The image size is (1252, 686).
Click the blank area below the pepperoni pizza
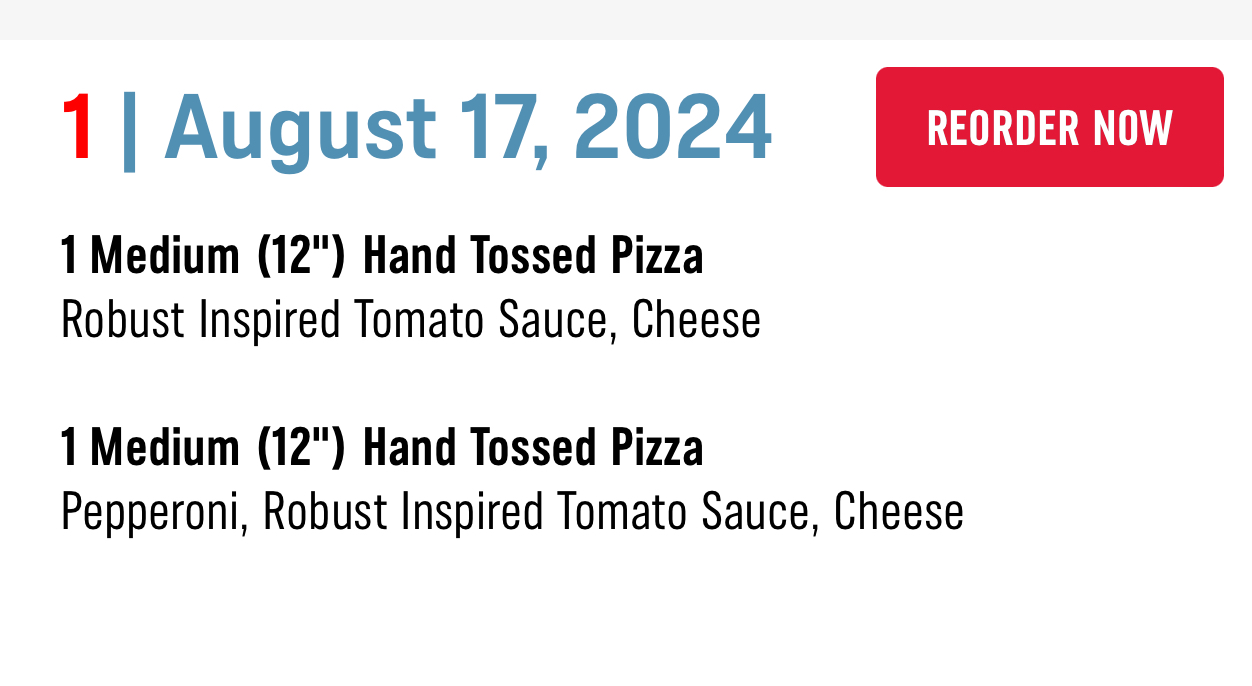(x=626, y=615)
